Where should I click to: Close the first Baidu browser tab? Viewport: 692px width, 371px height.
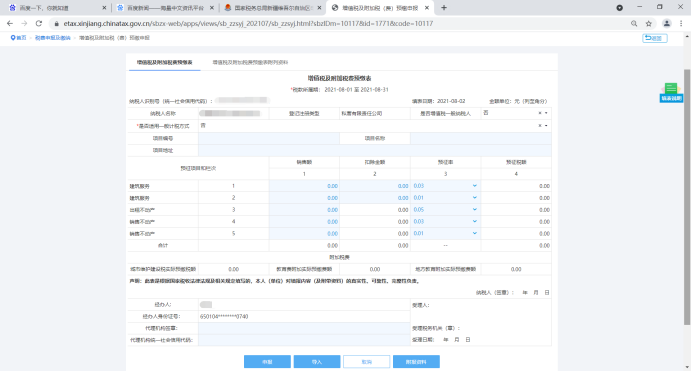pos(104,8)
